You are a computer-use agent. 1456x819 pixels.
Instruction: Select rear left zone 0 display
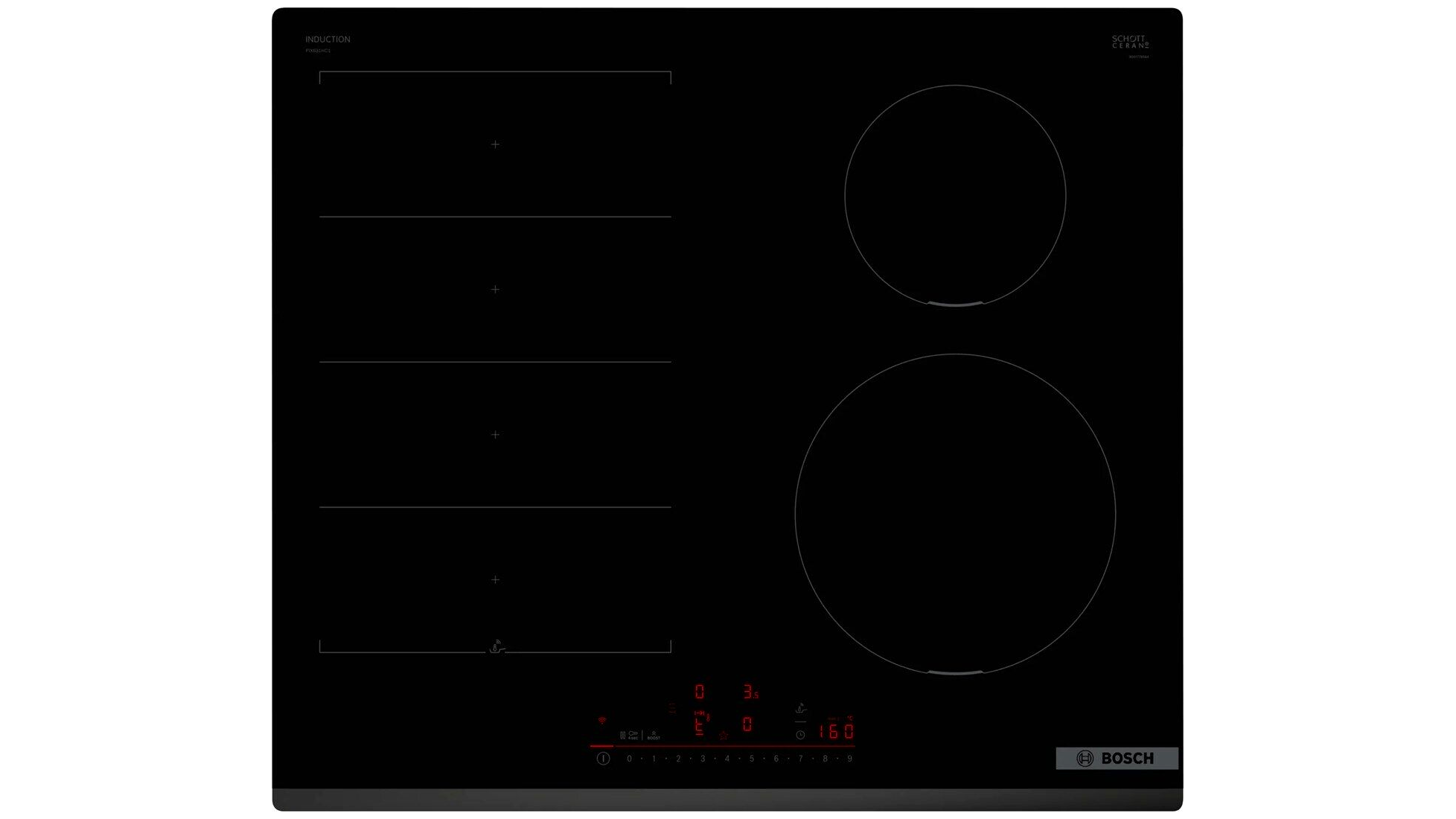coord(699,692)
